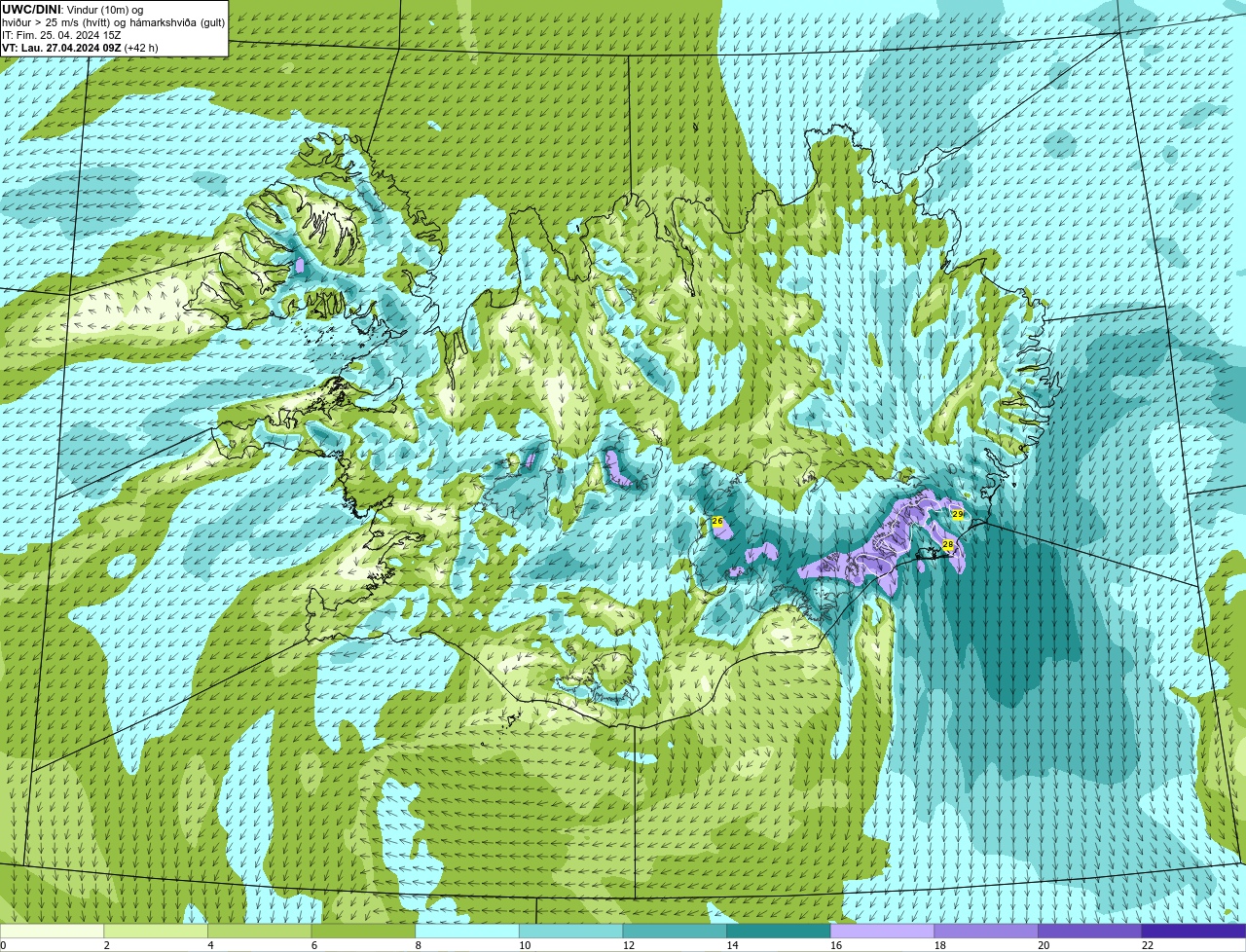This screenshot has width=1246, height=952.
Task: Select the 6–8 m/s olive green legend swatch
Action: [363, 931]
